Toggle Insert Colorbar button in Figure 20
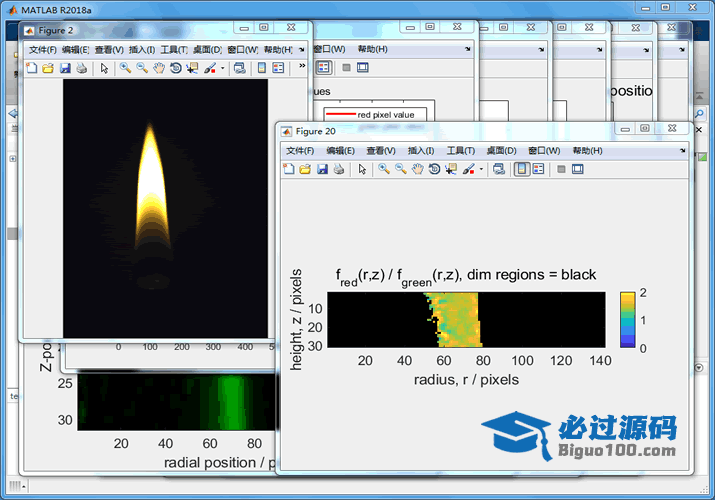 pos(522,170)
